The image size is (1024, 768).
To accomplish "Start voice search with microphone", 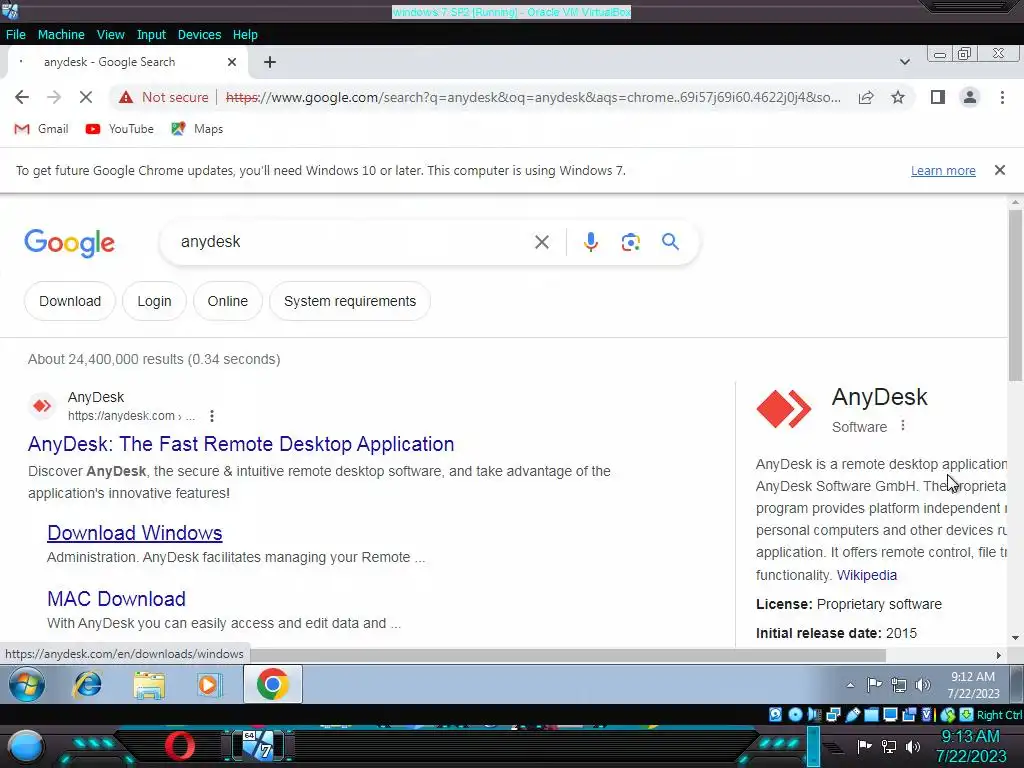I will click(x=590, y=242).
